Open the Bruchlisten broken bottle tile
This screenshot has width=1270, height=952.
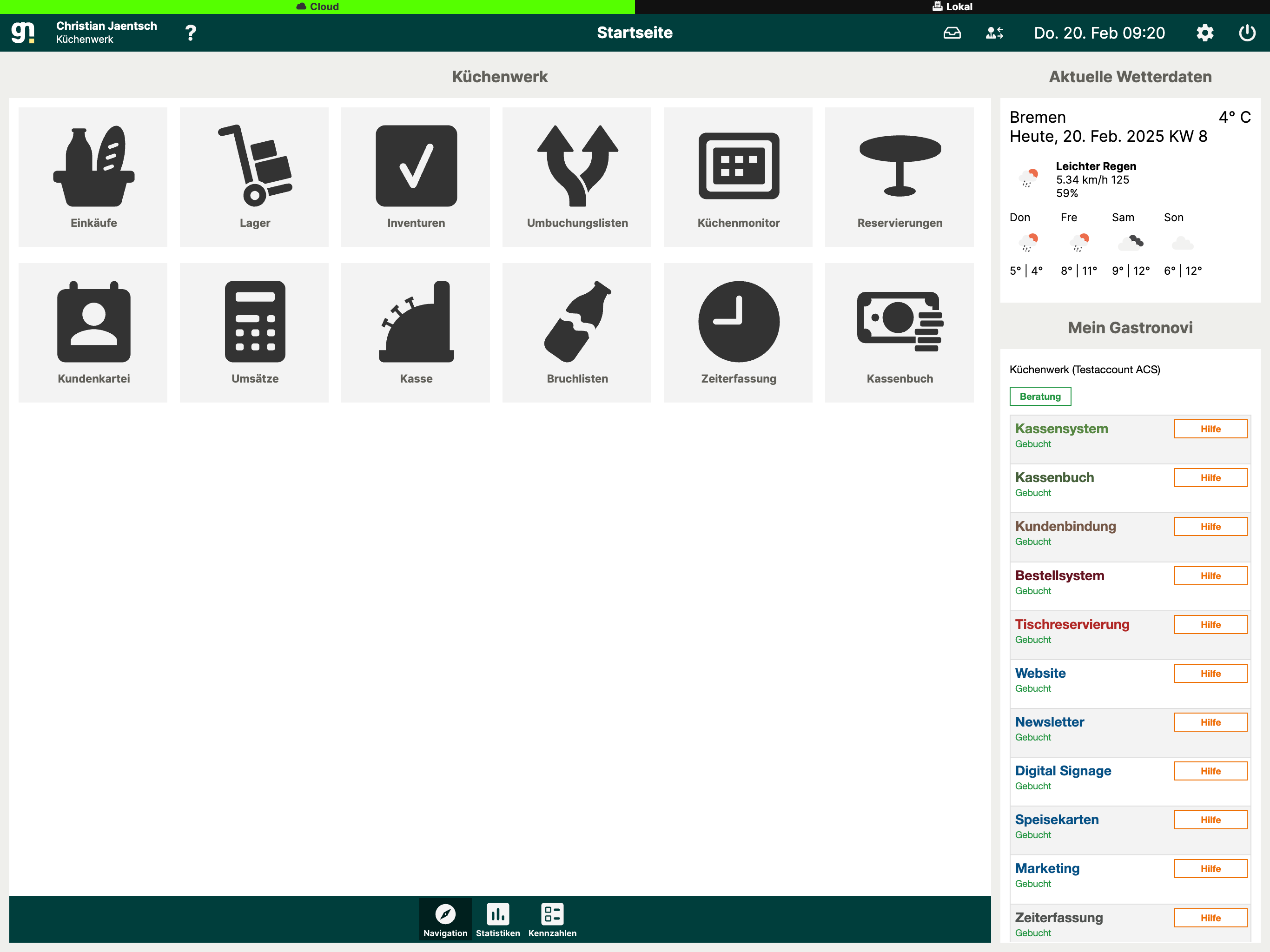point(577,332)
